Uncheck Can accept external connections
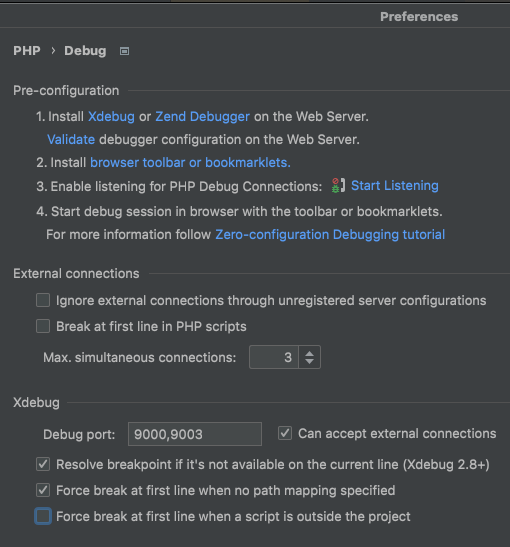This screenshot has height=547, width=510. tap(285, 433)
